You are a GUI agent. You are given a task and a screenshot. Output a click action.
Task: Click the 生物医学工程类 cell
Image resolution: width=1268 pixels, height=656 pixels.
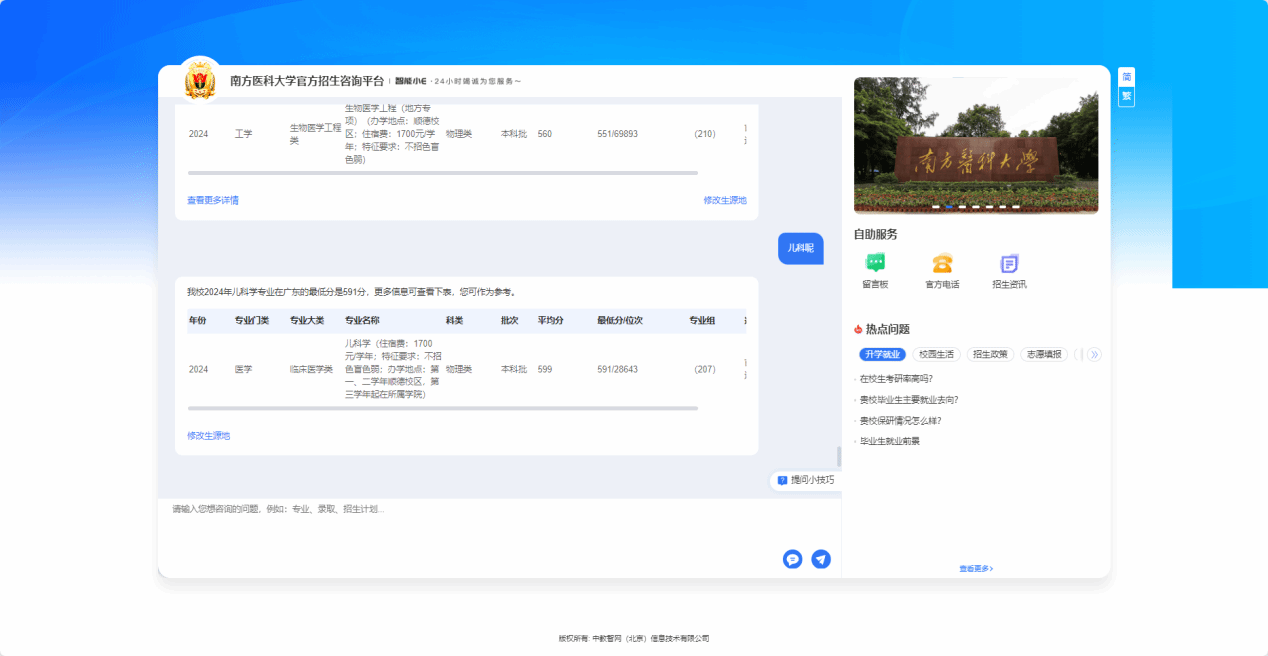(x=316, y=134)
